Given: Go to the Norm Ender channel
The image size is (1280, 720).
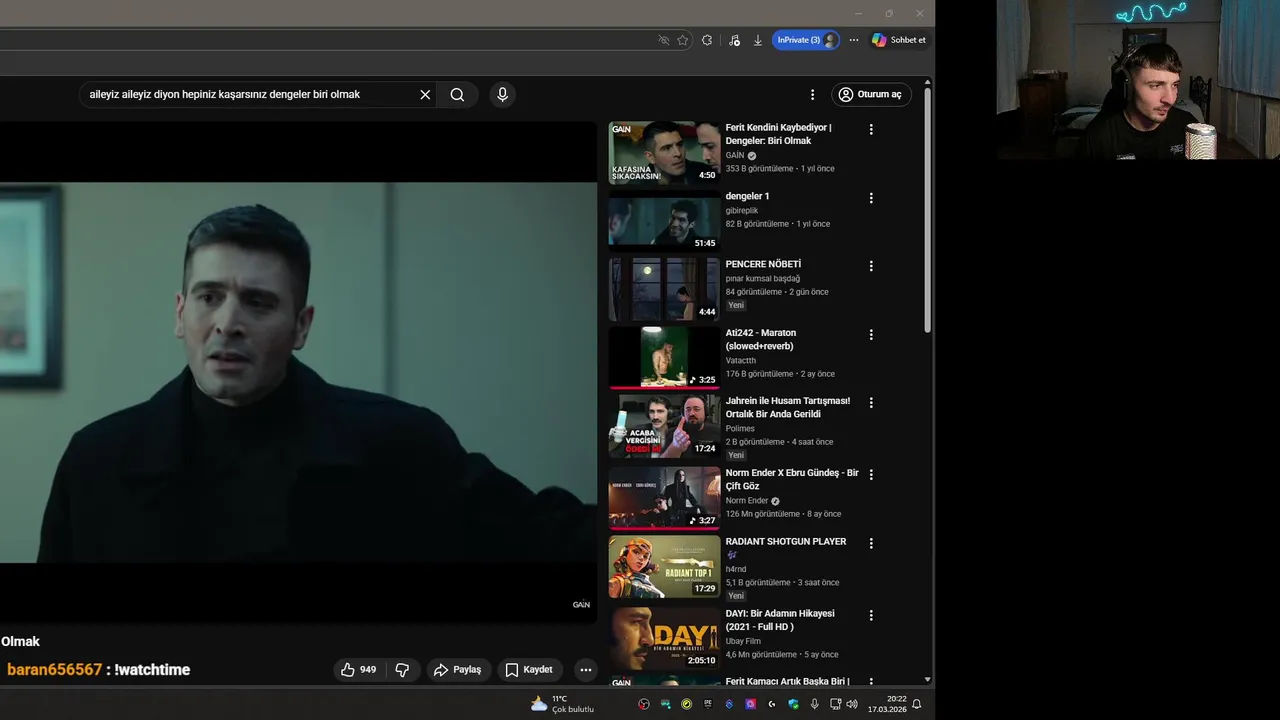Looking at the screenshot, I should (x=747, y=500).
